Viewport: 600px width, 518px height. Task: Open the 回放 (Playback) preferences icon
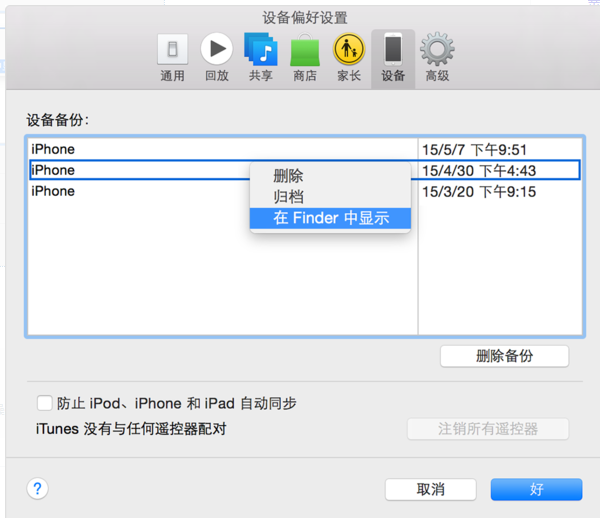[217, 57]
